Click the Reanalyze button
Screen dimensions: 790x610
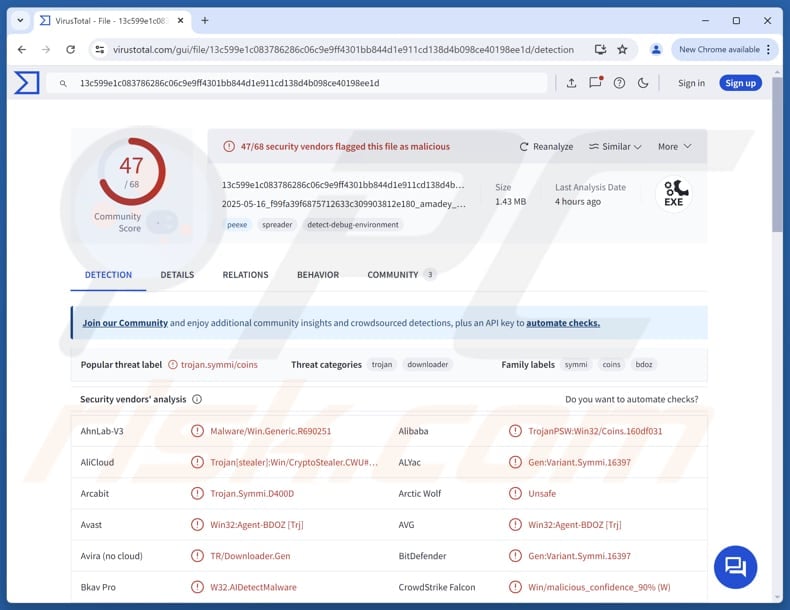click(546, 147)
